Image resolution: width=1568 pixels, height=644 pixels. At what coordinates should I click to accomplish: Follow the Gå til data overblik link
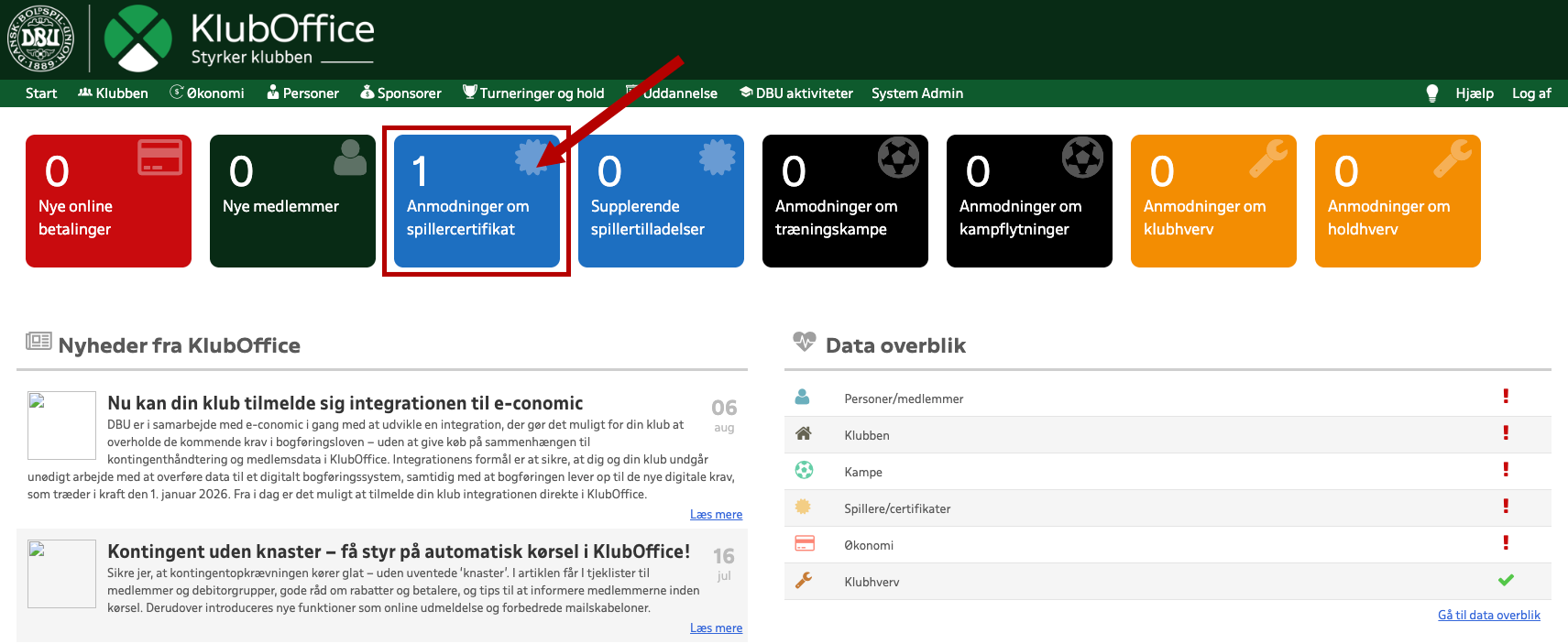click(x=1488, y=616)
